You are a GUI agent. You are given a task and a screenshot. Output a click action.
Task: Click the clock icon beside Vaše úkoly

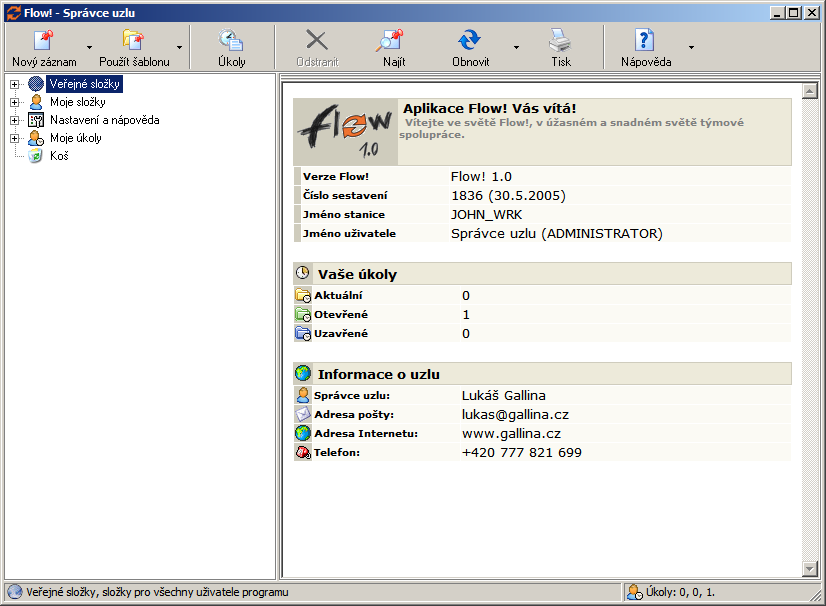click(302, 273)
